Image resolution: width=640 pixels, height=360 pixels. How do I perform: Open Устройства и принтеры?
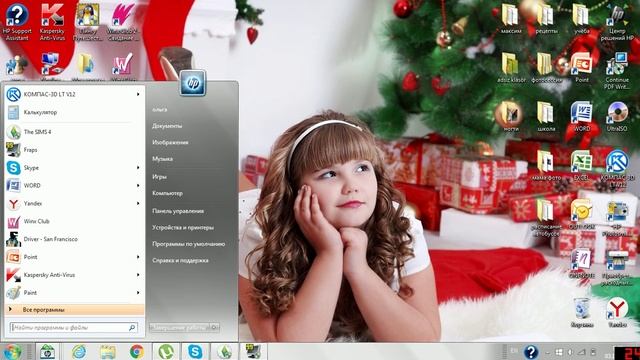pos(183,227)
